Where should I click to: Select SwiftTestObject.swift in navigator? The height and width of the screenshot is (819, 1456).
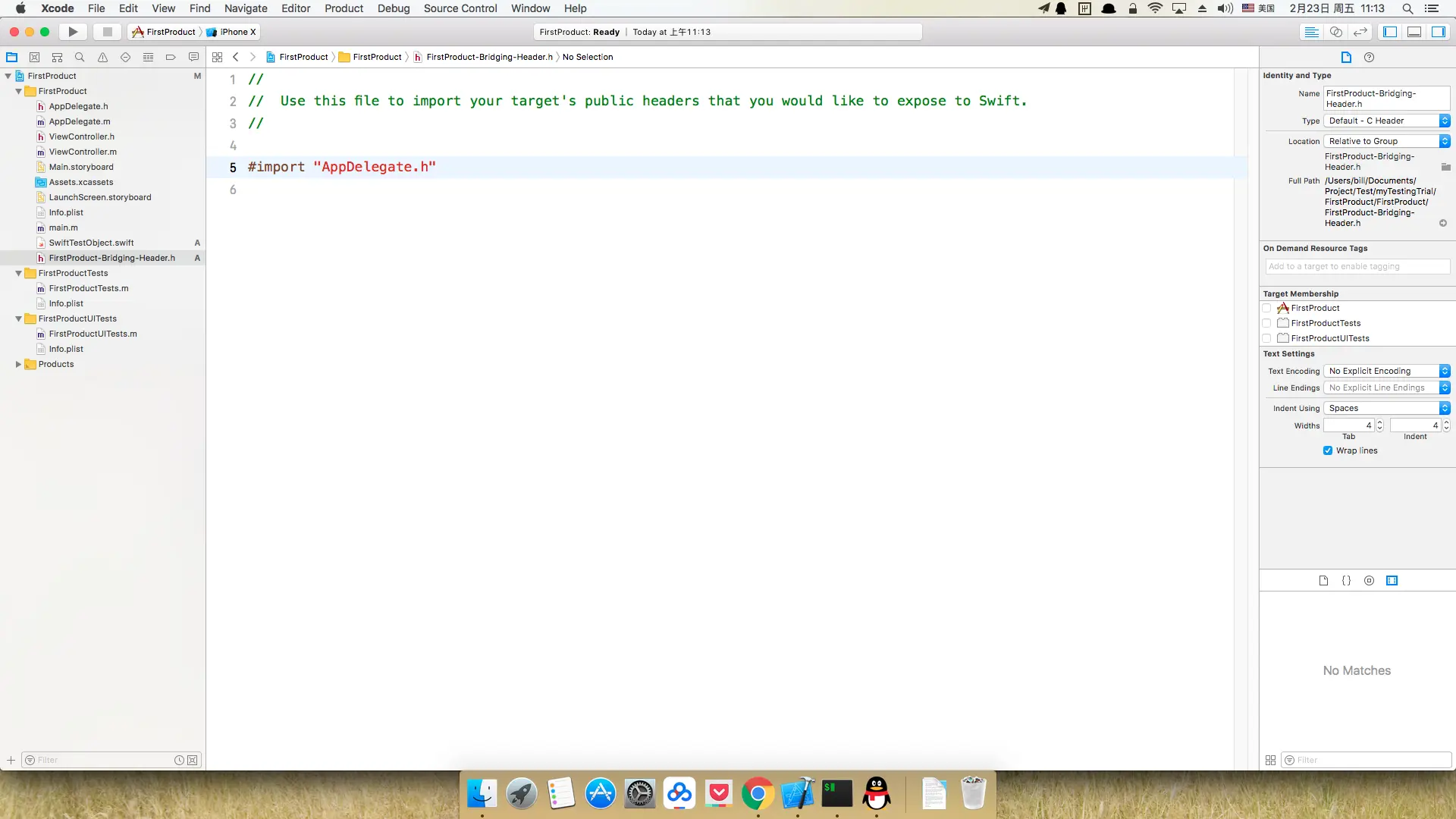(91, 243)
